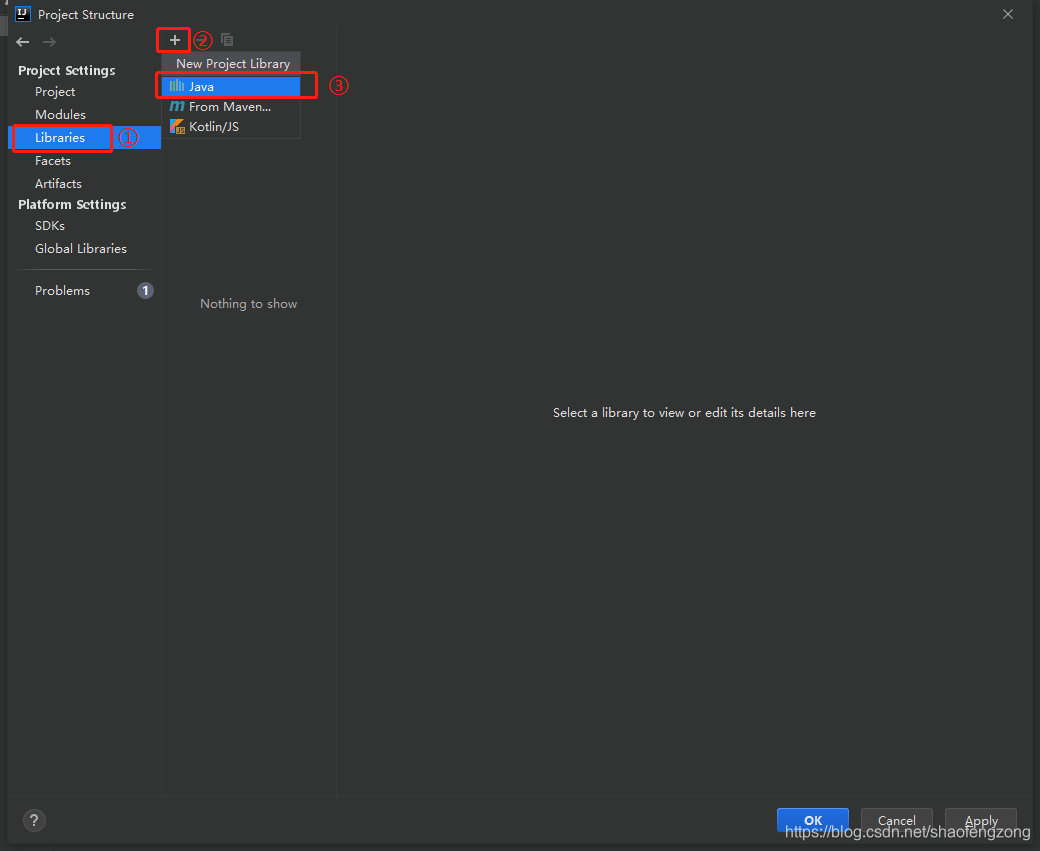Open SDKs under Platform Settings
The width and height of the screenshot is (1040, 851).
pyautogui.click(x=50, y=226)
